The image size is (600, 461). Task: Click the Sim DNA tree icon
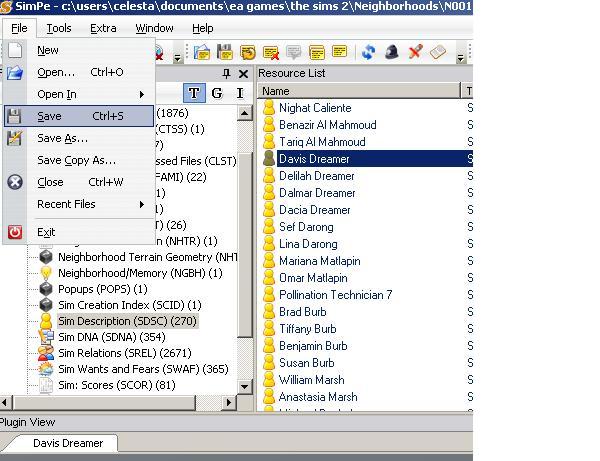pyautogui.click(x=46, y=337)
